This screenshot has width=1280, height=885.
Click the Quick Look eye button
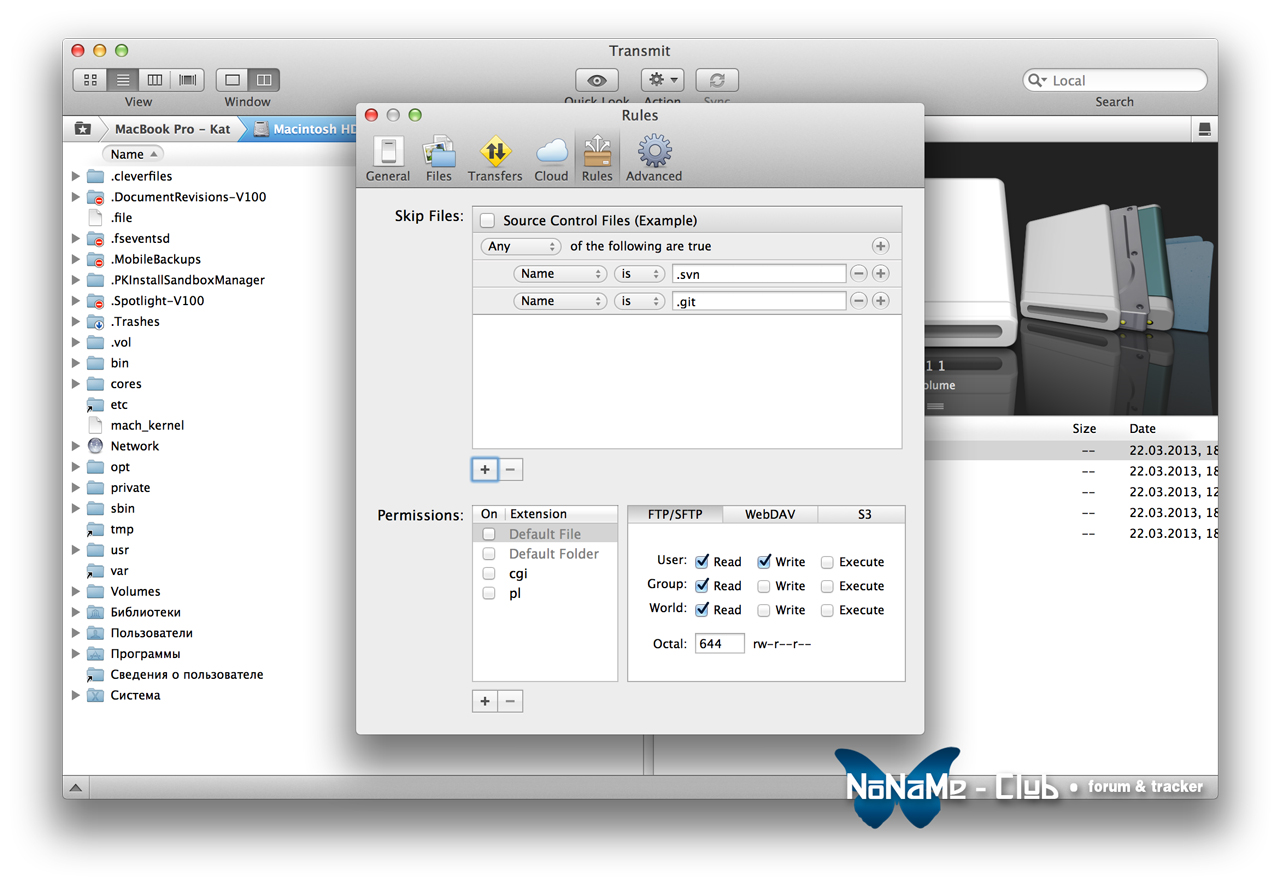(x=597, y=80)
